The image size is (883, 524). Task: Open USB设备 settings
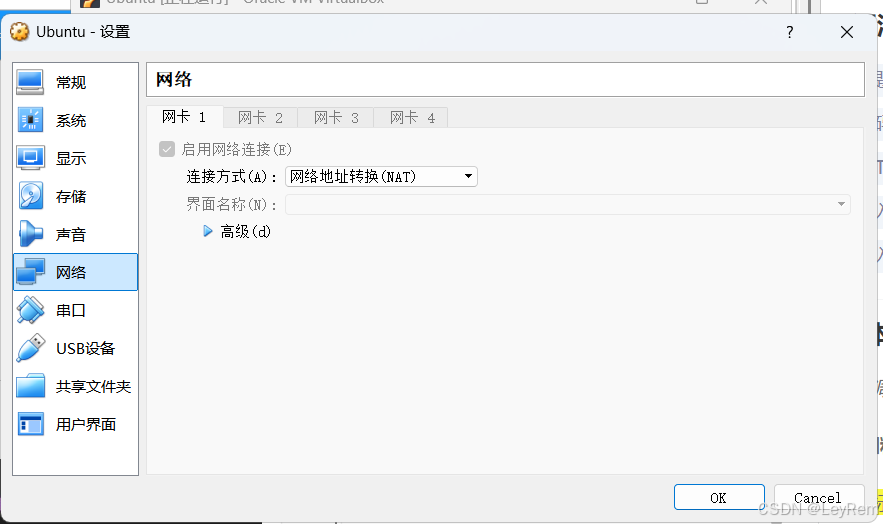click(x=75, y=348)
